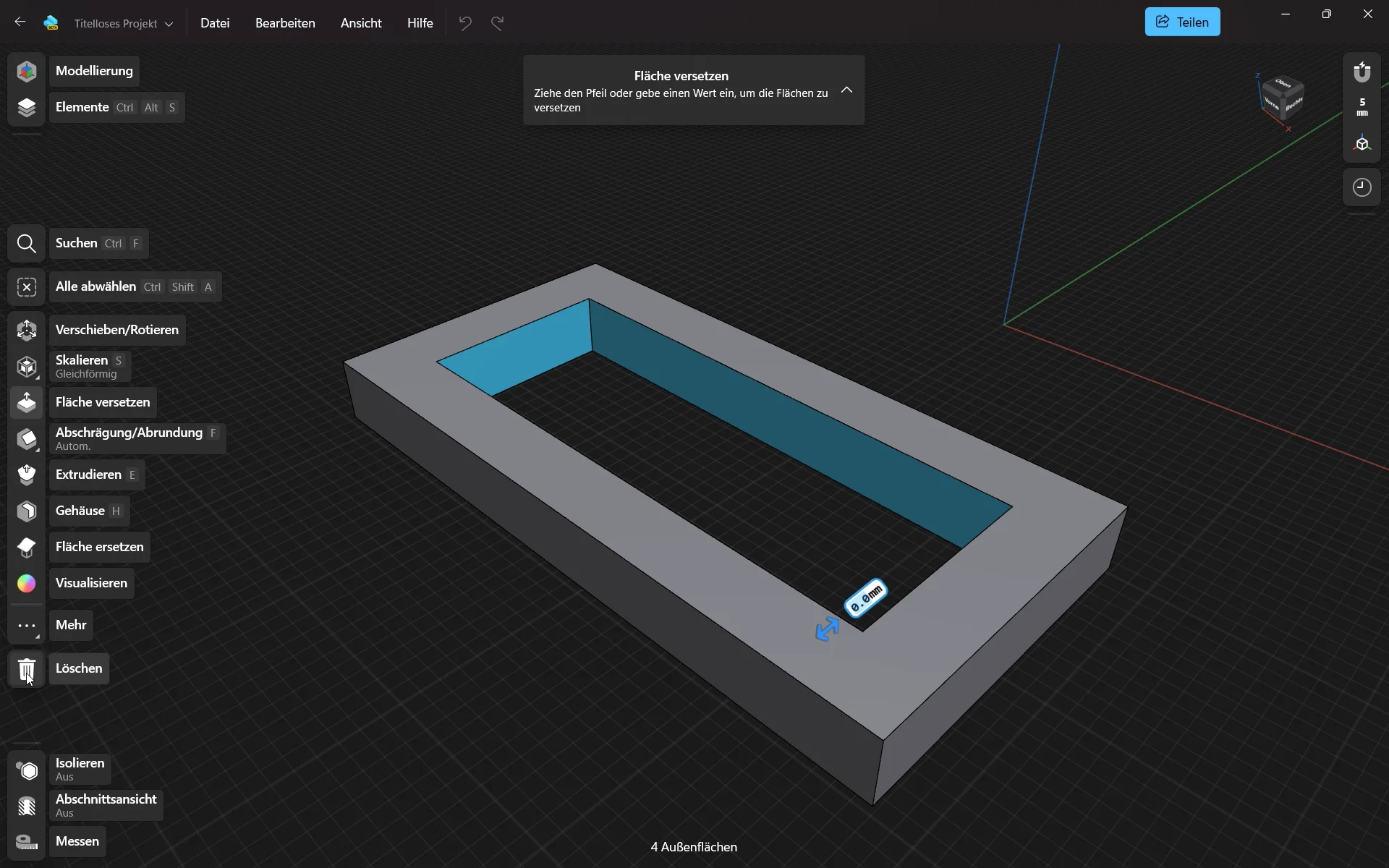Viewport: 1389px width, 868px height.
Task: Open the Mehr three-dots icon
Action: tap(27, 626)
